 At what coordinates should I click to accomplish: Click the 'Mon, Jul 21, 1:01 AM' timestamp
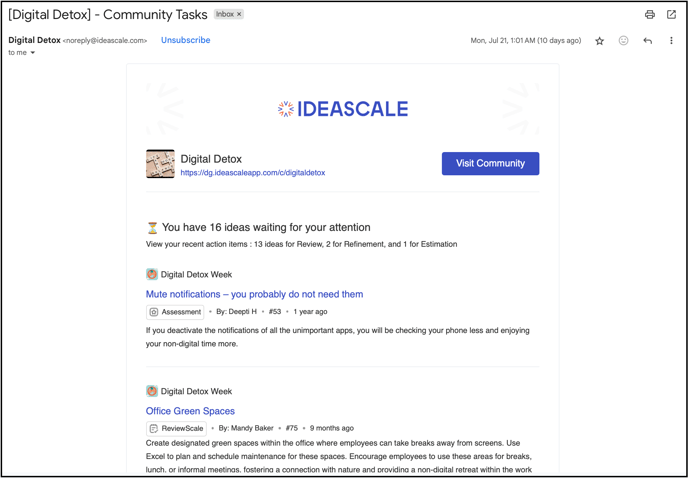pyautogui.click(x=526, y=40)
